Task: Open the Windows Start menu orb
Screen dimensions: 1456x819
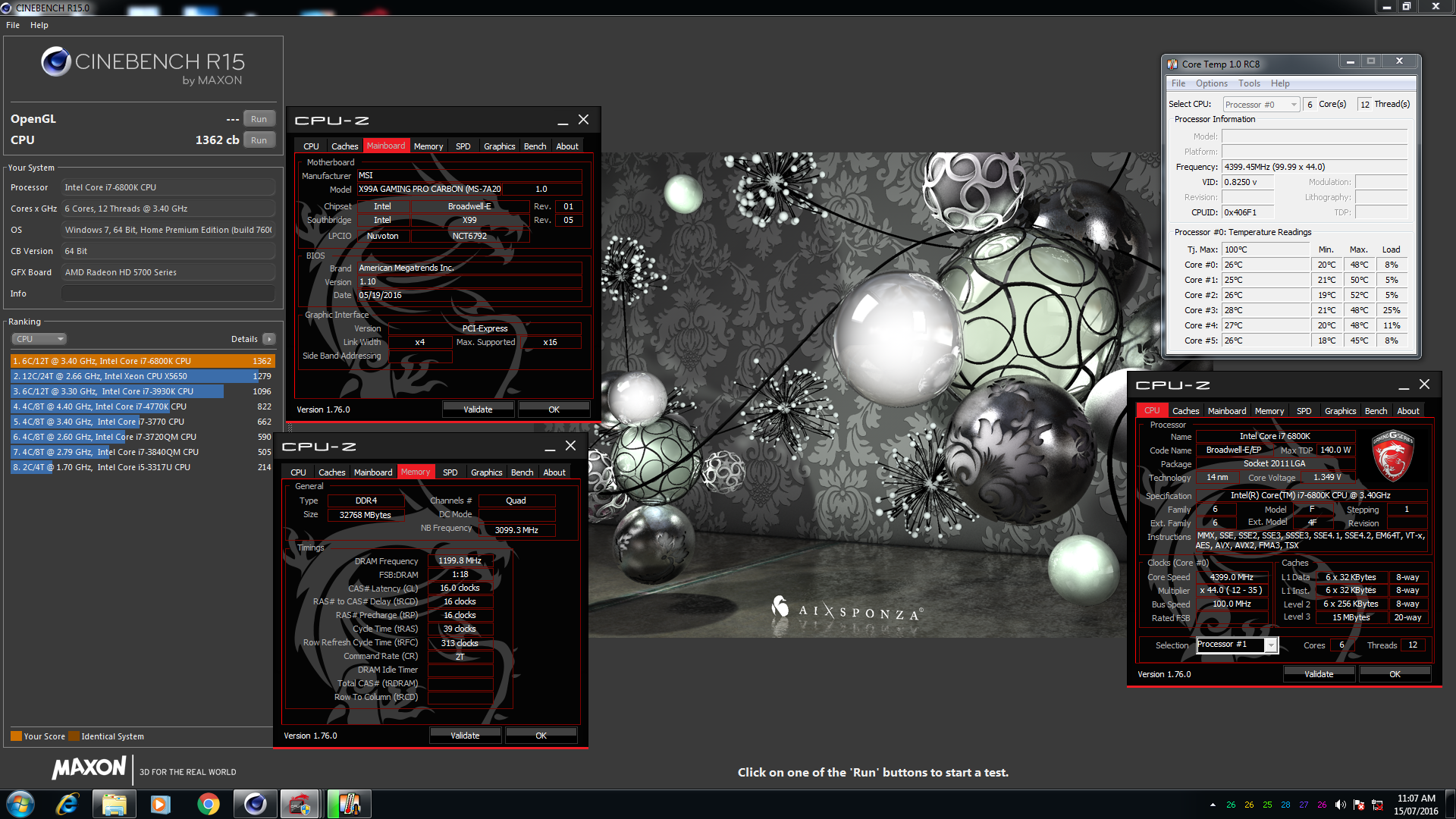Action: click(20, 804)
